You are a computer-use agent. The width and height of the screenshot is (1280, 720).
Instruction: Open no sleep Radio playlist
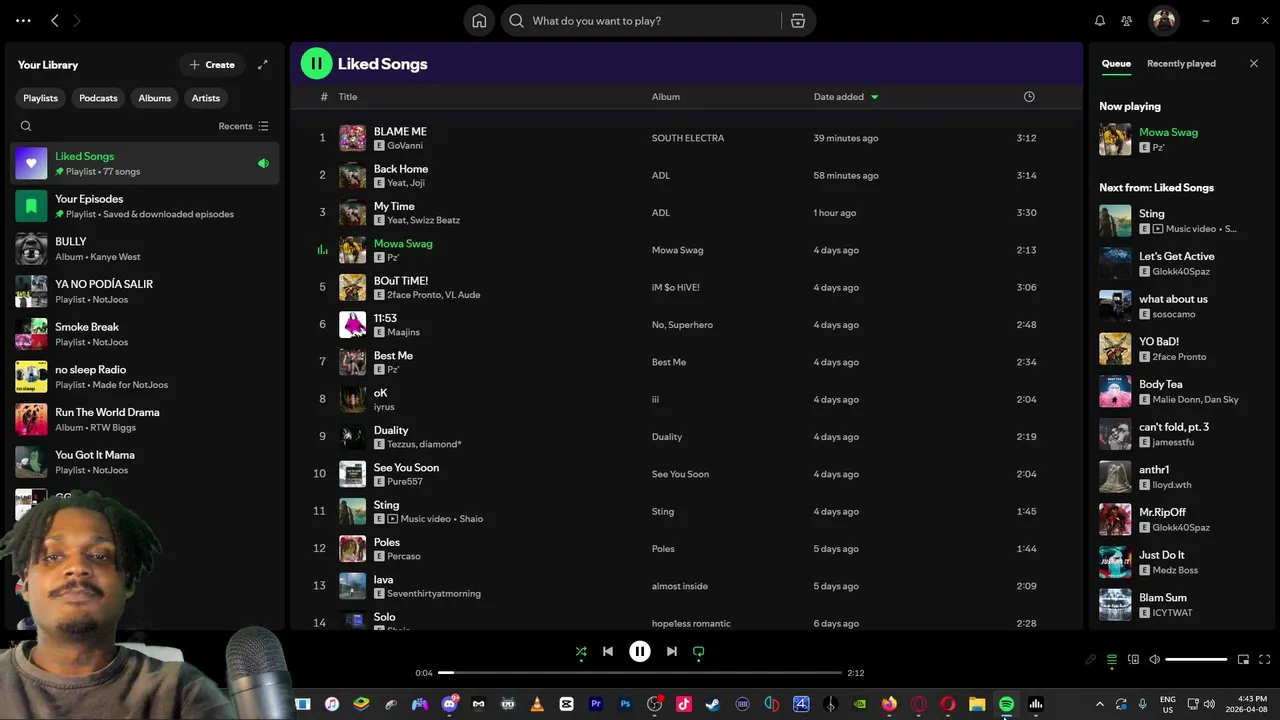point(145,377)
